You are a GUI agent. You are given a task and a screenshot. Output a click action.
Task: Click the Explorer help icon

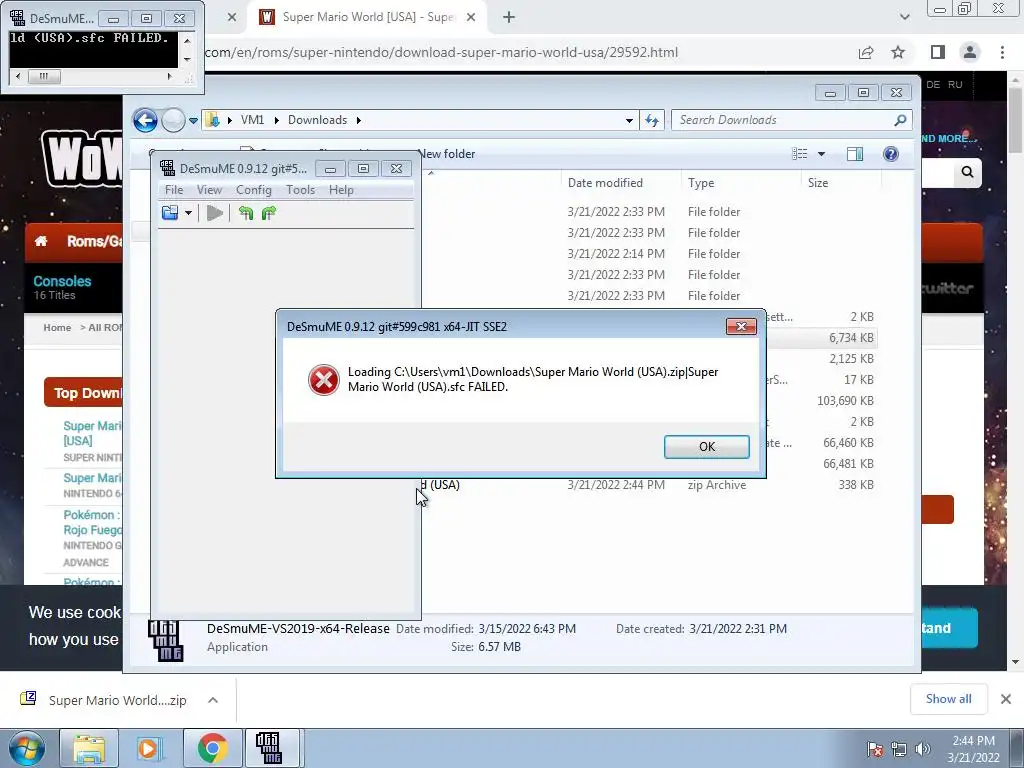(891, 154)
